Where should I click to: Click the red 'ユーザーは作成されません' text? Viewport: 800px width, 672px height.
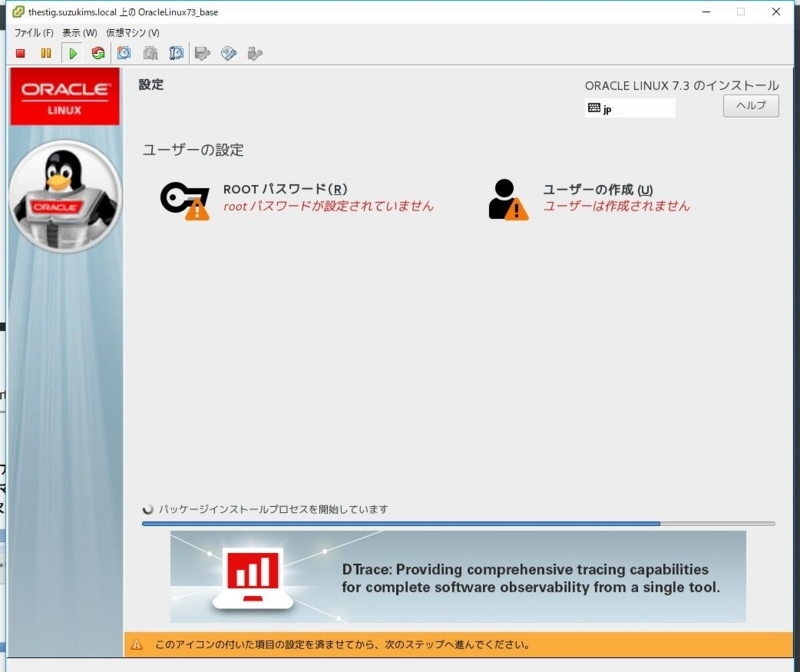coord(616,206)
